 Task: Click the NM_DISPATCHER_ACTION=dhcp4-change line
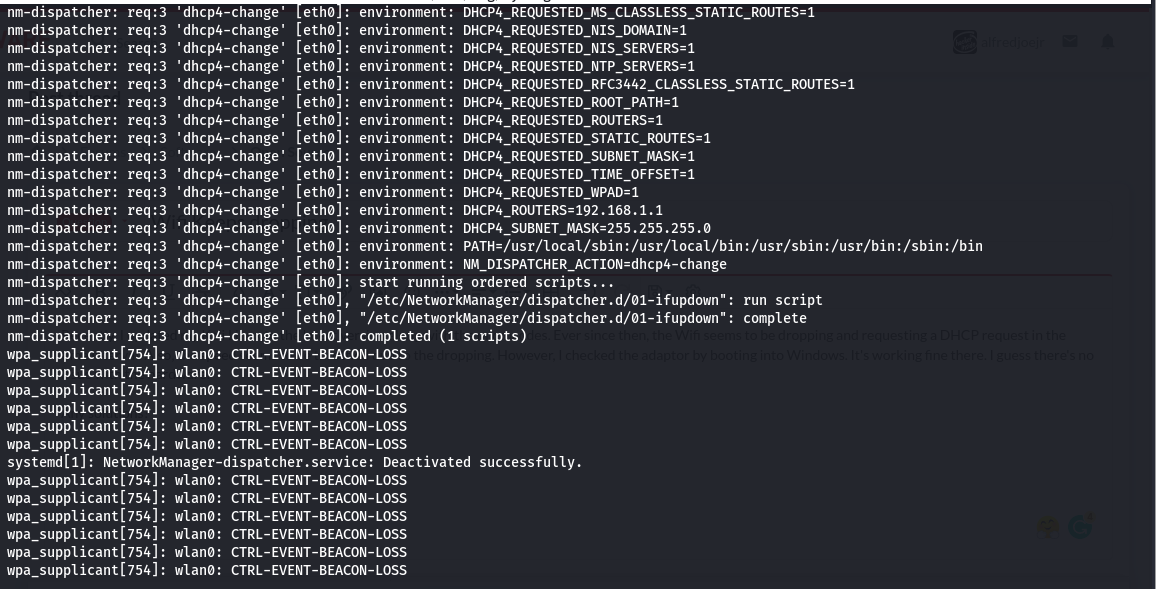click(366, 264)
